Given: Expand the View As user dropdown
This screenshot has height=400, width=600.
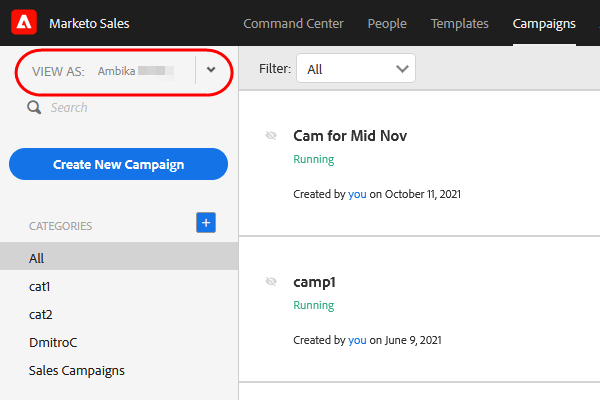Looking at the screenshot, I should tap(210, 70).
